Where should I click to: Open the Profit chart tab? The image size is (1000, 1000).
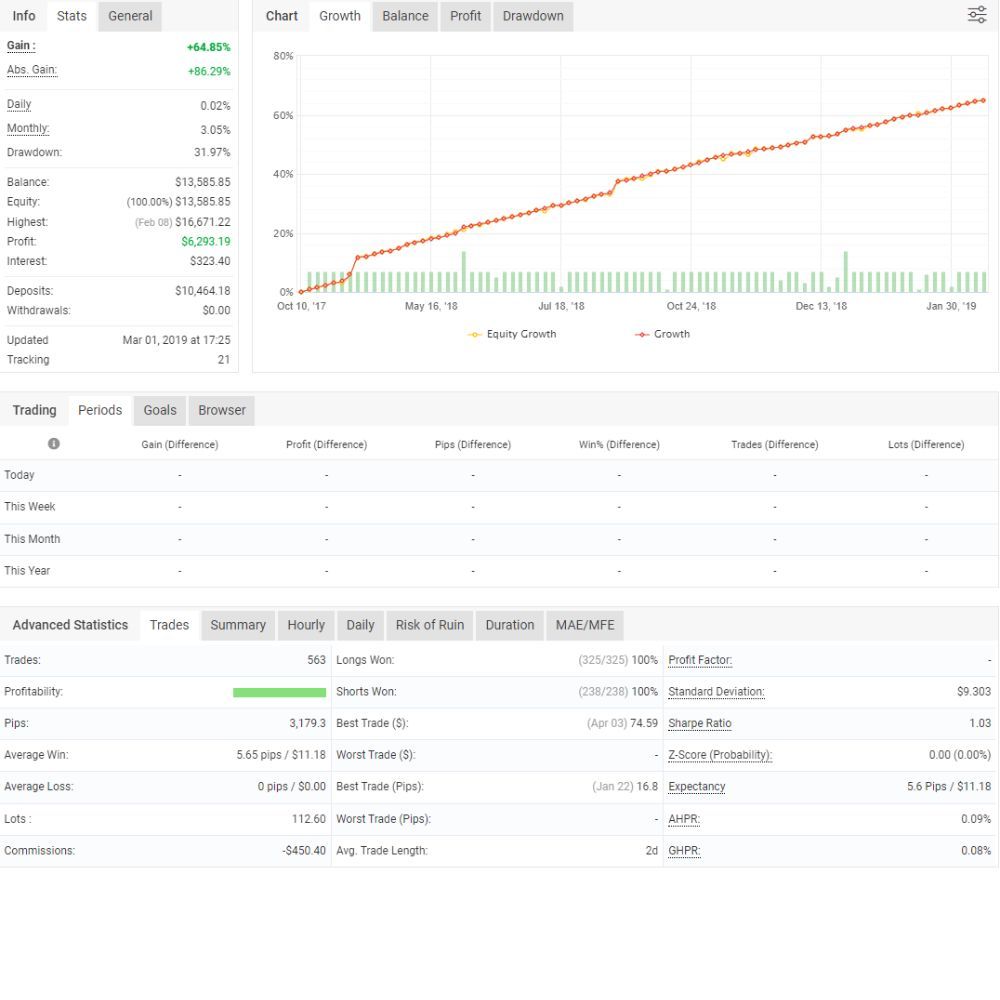pos(465,16)
